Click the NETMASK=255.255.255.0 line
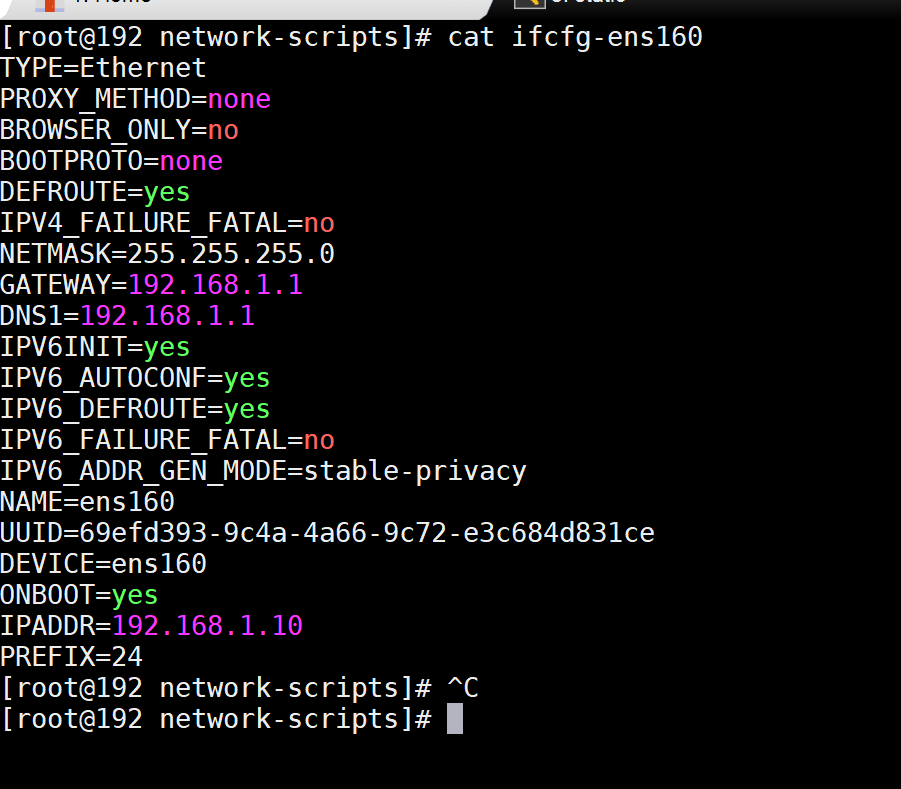The width and height of the screenshot is (901, 789). (167, 253)
